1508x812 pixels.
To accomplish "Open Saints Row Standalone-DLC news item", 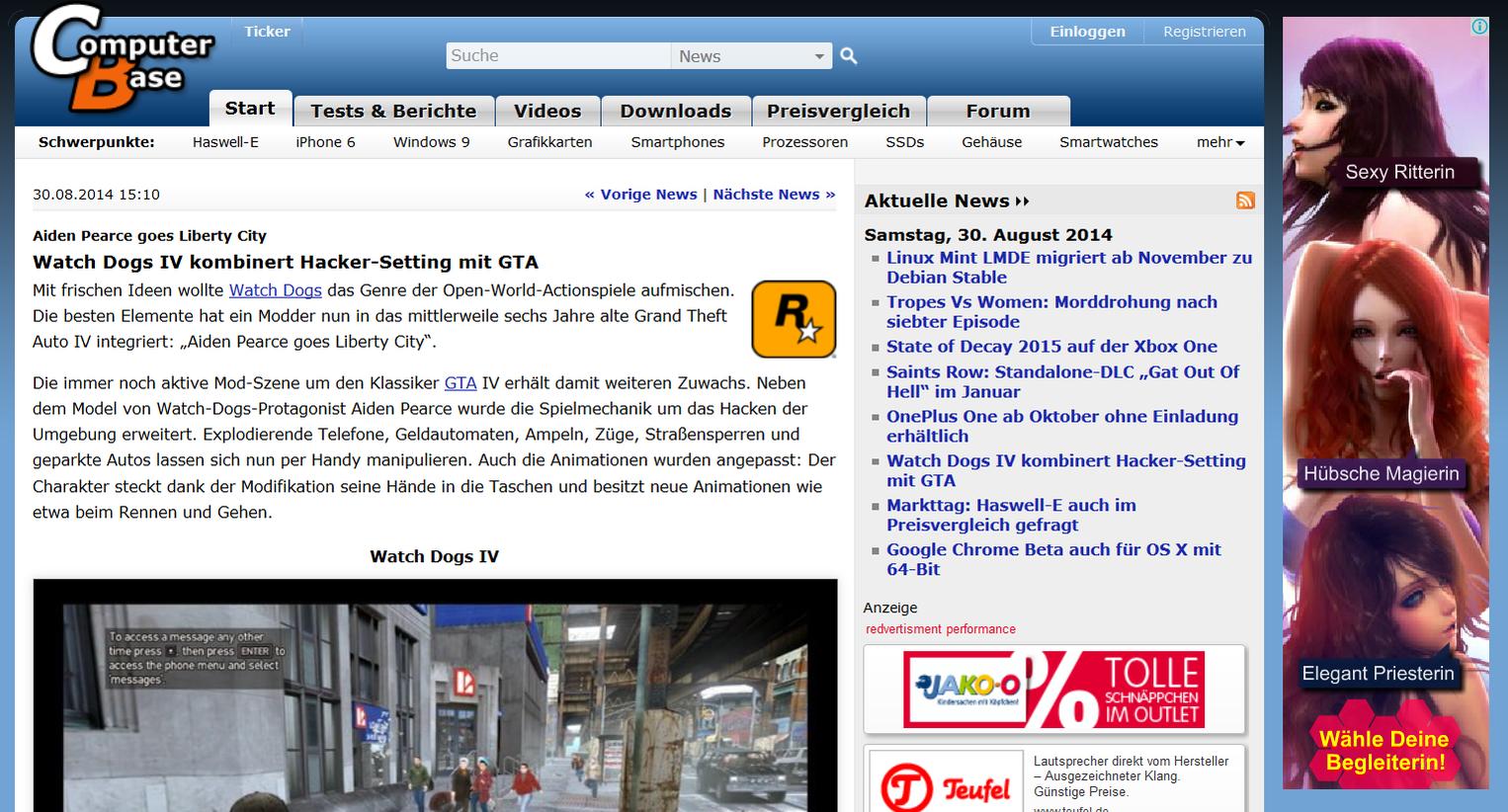I will point(1062,381).
